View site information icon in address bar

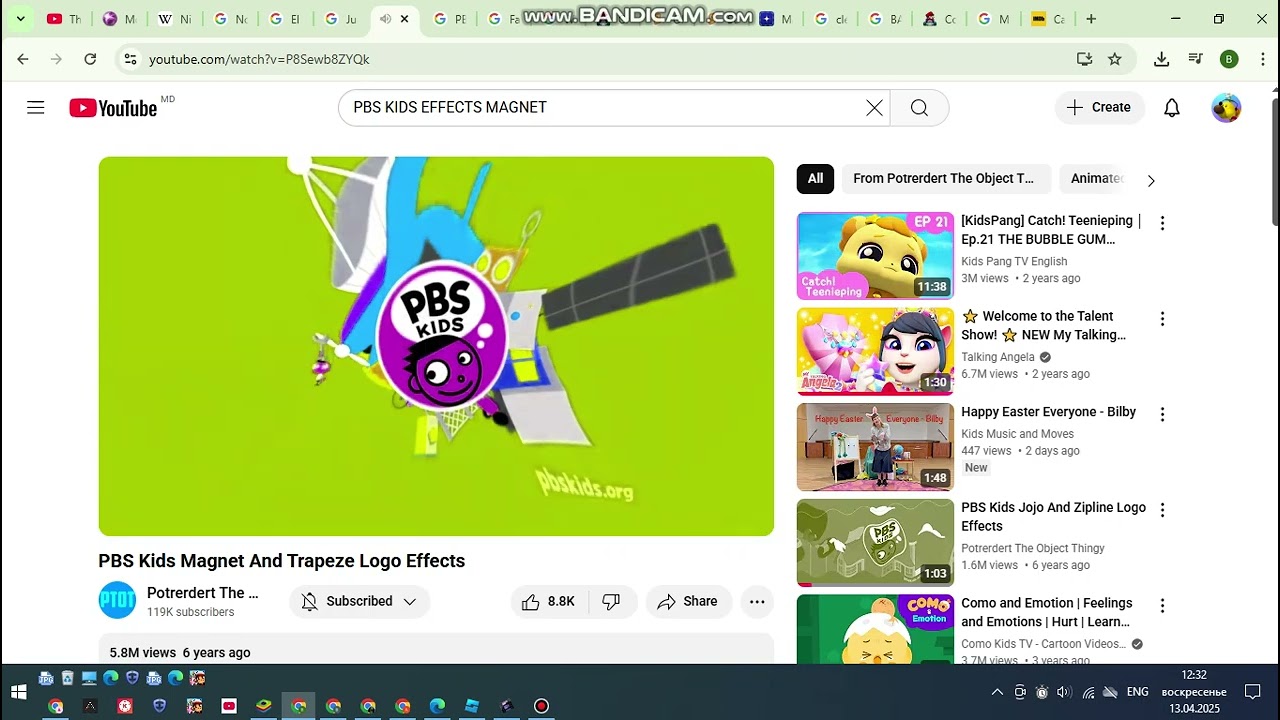click(130, 59)
